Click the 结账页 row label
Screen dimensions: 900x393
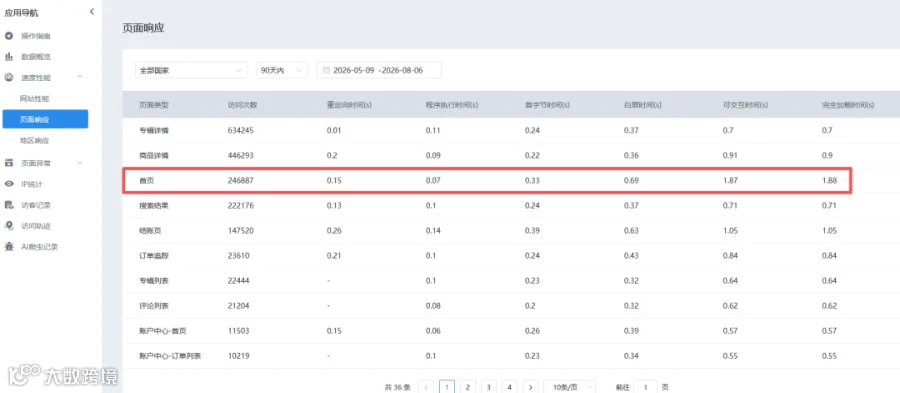click(150, 231)
